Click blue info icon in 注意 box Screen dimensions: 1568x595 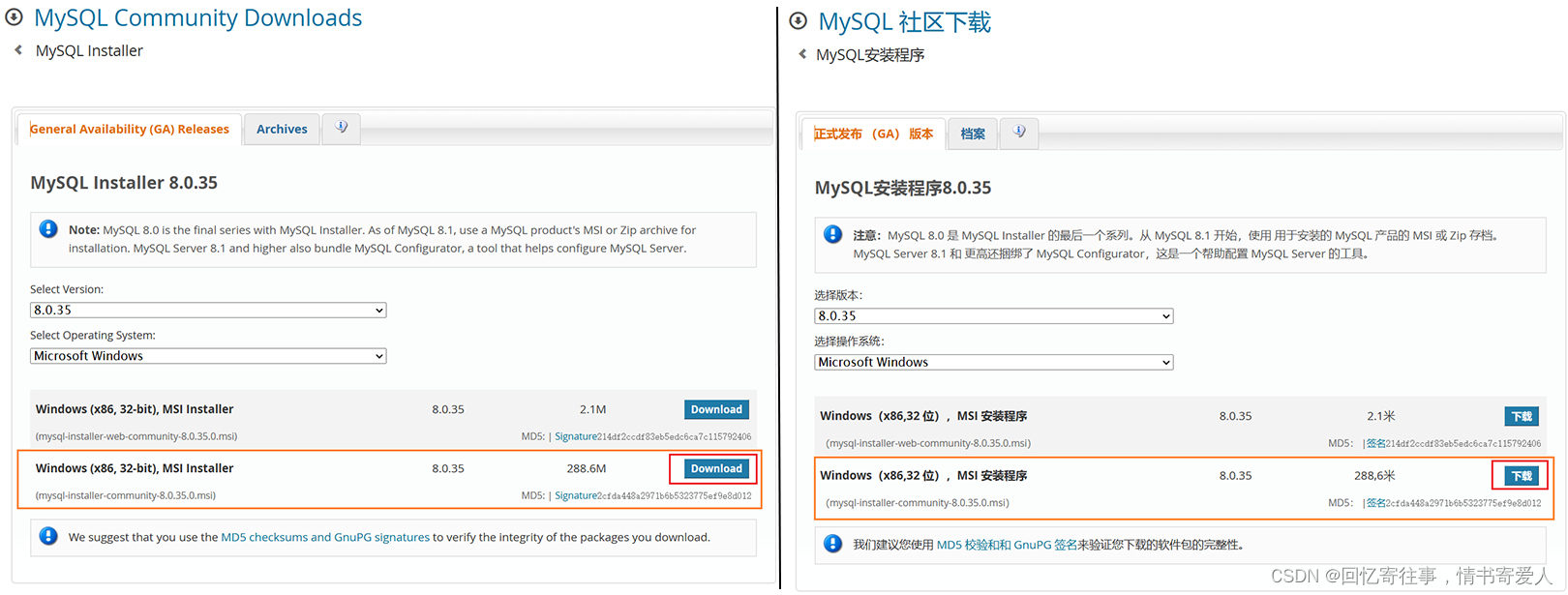pos(832,234)
